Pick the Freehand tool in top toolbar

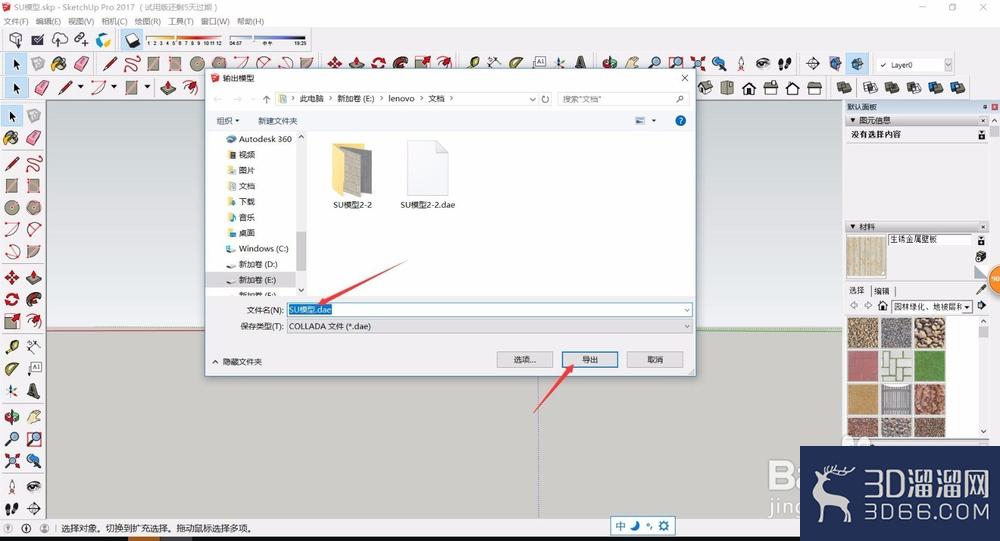coord(132,63)
